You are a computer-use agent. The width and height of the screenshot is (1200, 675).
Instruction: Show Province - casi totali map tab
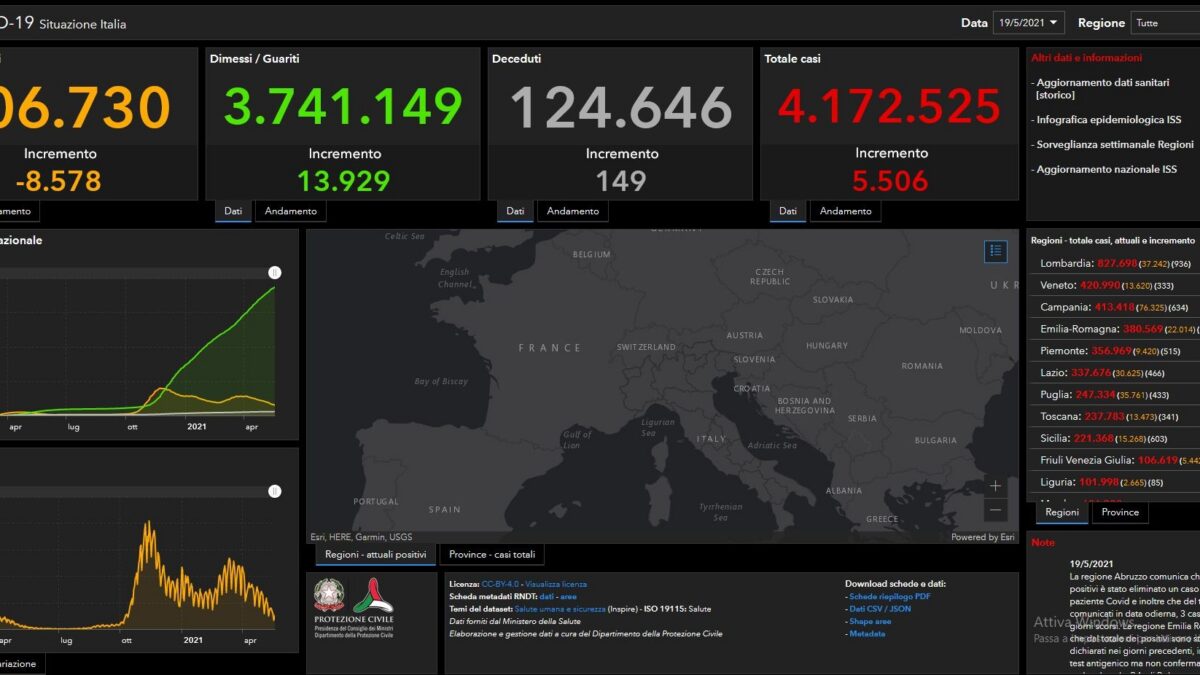point(492,554)
